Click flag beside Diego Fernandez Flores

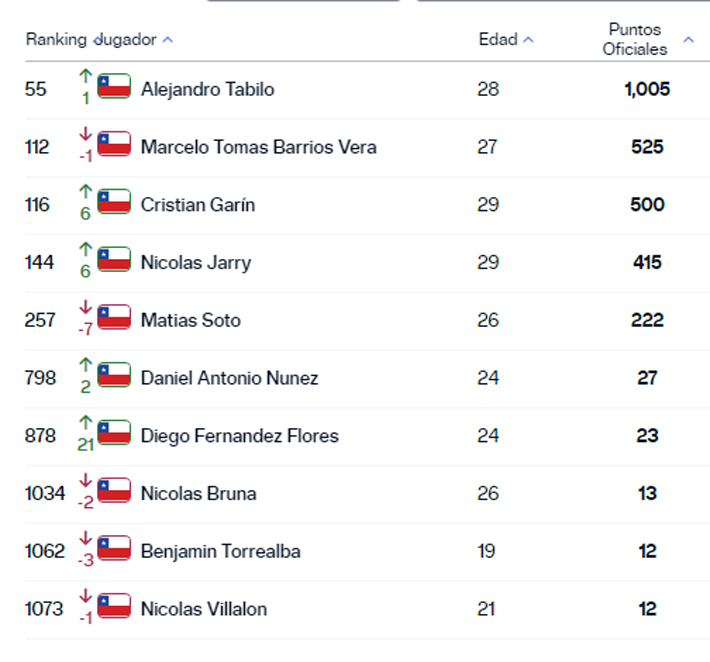114,434
